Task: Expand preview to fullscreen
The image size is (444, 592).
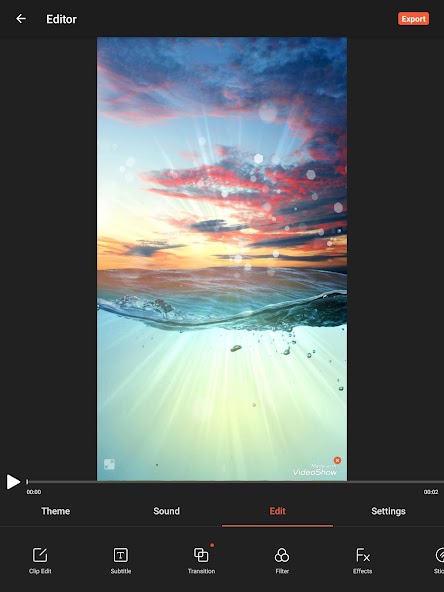Action: 109,464
